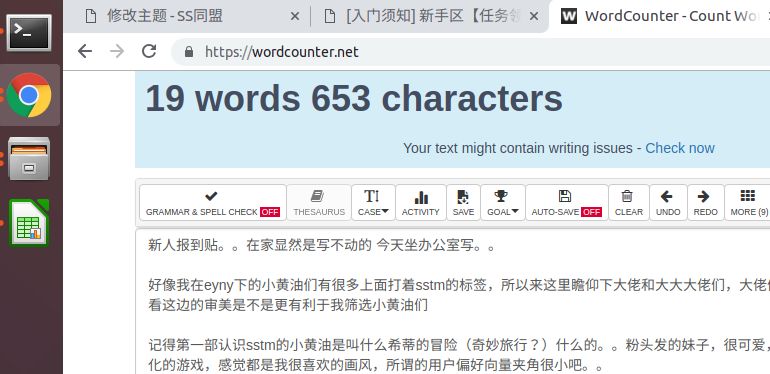770x374 pixels.
Task: Click the Redo arrow button
Action: [x=705, y=203]
